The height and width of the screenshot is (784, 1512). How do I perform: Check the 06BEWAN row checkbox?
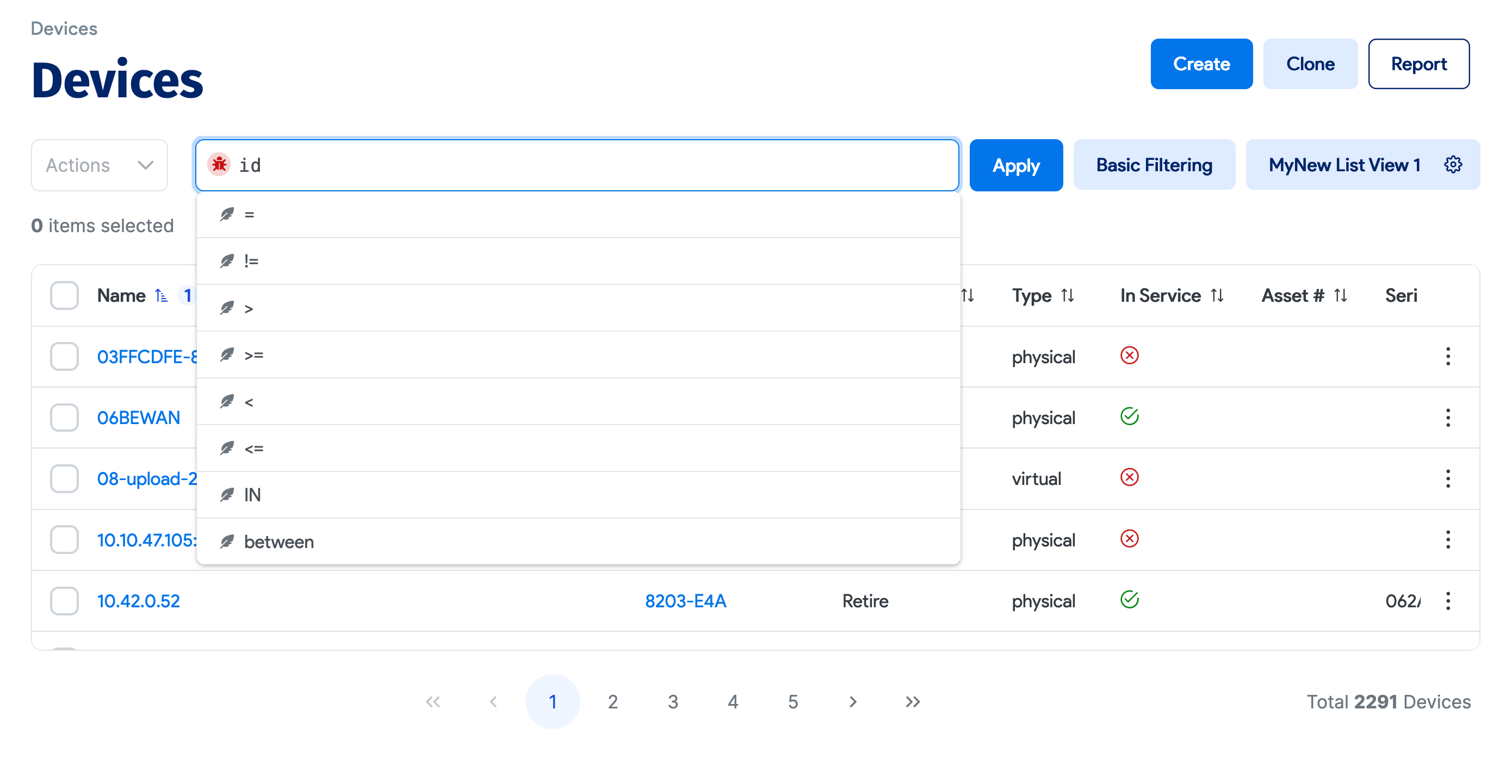click(64, 418)
